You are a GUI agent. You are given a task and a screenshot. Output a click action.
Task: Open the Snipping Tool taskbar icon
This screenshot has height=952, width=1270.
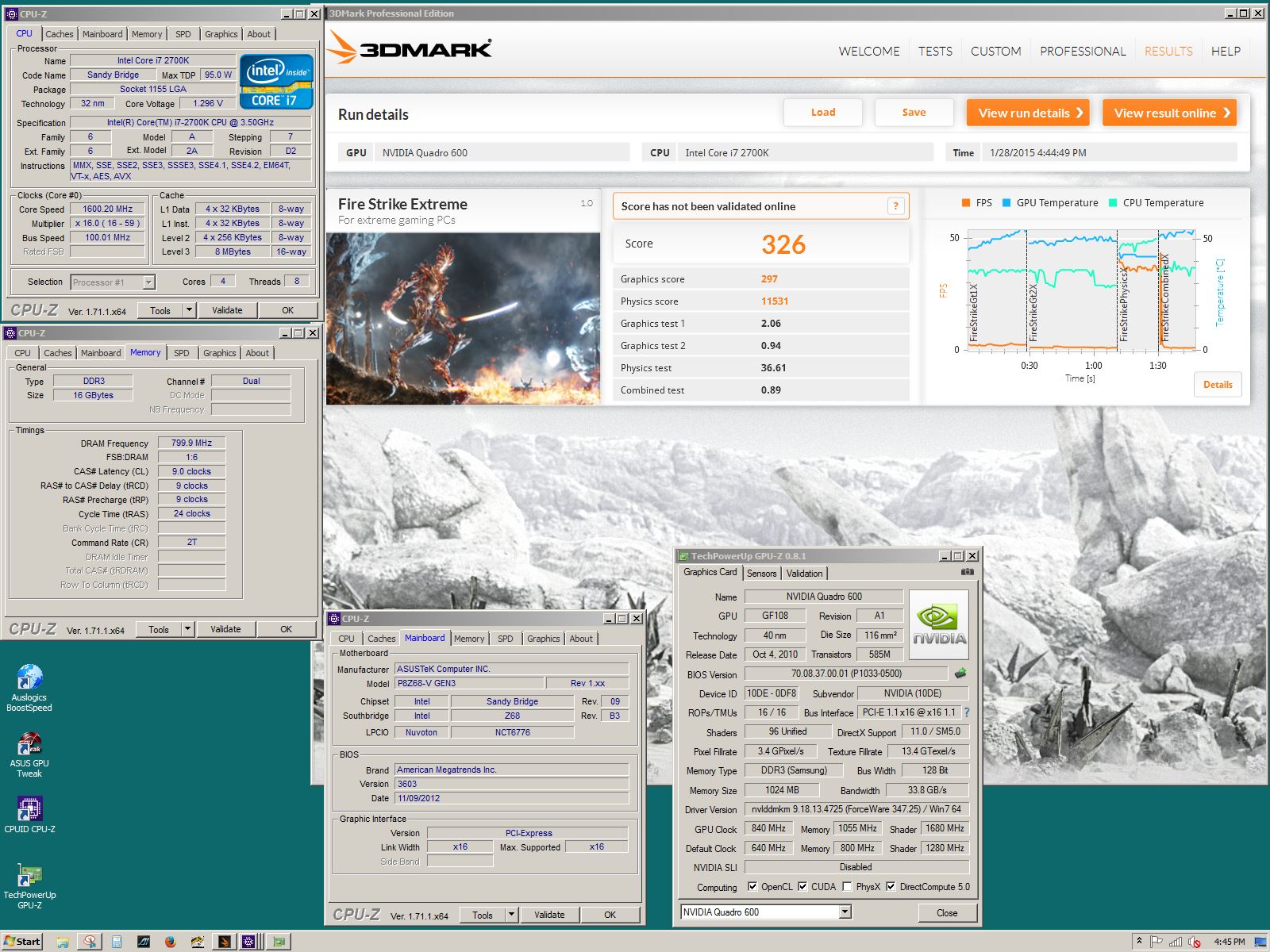[90, 942]
